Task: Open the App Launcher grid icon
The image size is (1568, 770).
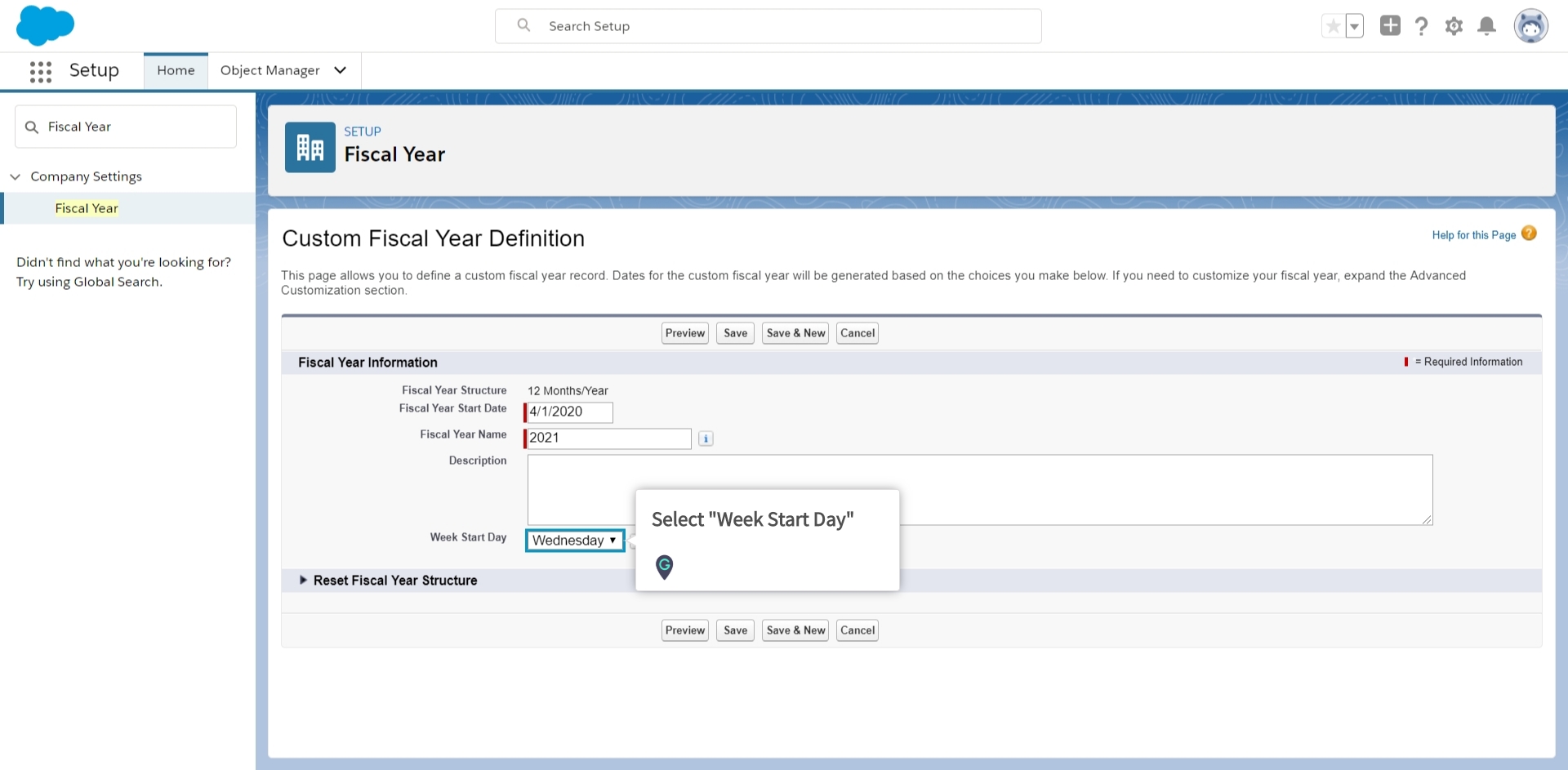Action: click(40, 71)
